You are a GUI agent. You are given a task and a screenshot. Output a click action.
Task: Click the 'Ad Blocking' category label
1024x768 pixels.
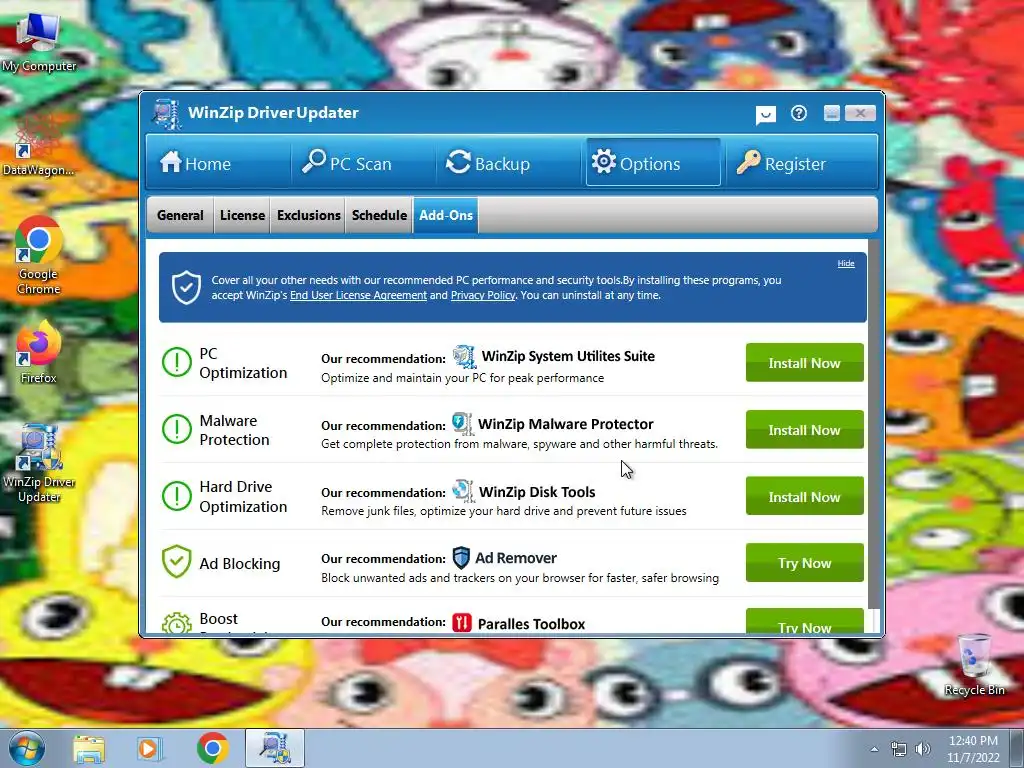pyautogui.click(x=240, y=564)
